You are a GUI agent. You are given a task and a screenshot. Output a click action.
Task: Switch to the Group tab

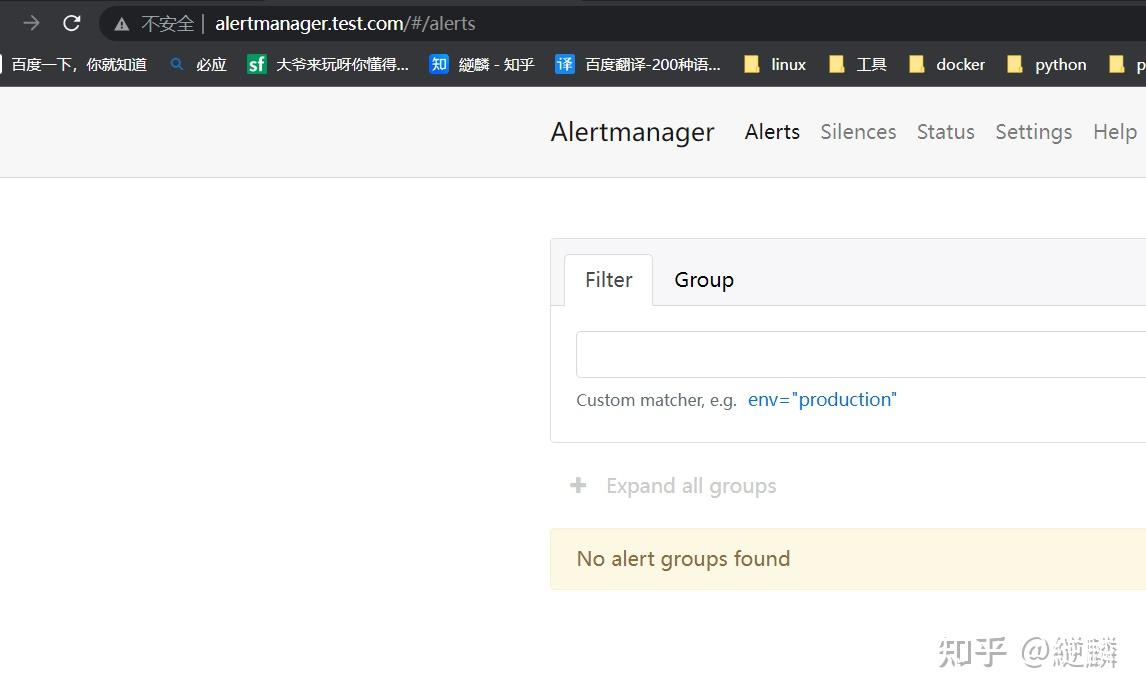point(704,280)
